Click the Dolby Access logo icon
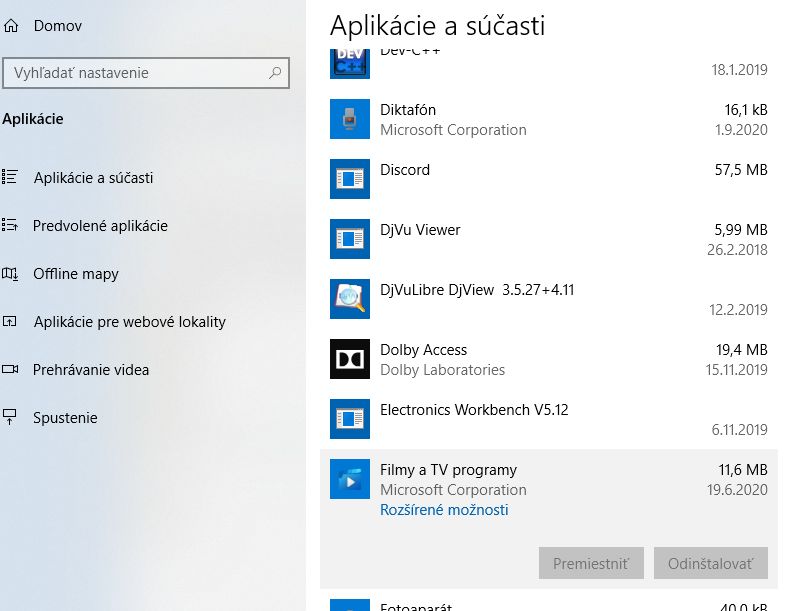790x611 pixels. pyautogui.click(x=349, y=360)
